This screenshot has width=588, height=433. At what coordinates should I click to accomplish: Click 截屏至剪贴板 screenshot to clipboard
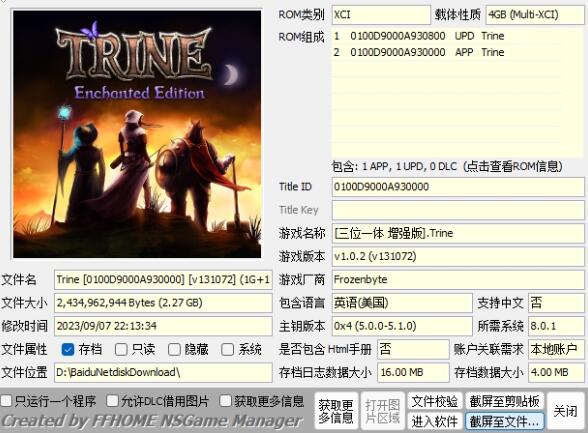click(x=504, y=402)
